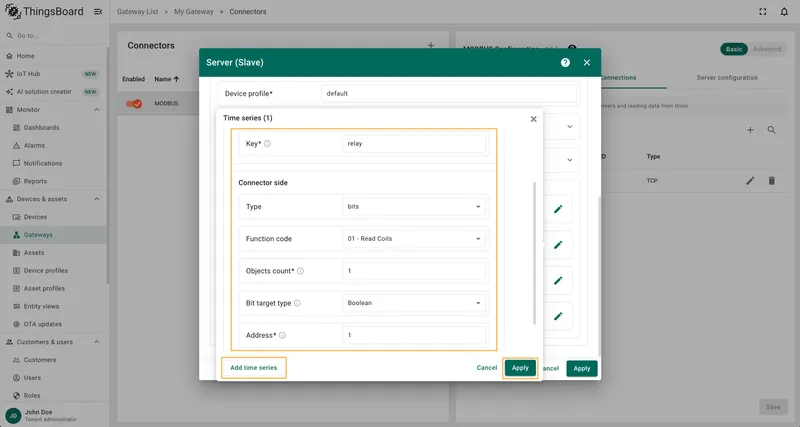Show info for Bit target type
The height and width of the screenshot is (427, 800).
click(297, 303)
